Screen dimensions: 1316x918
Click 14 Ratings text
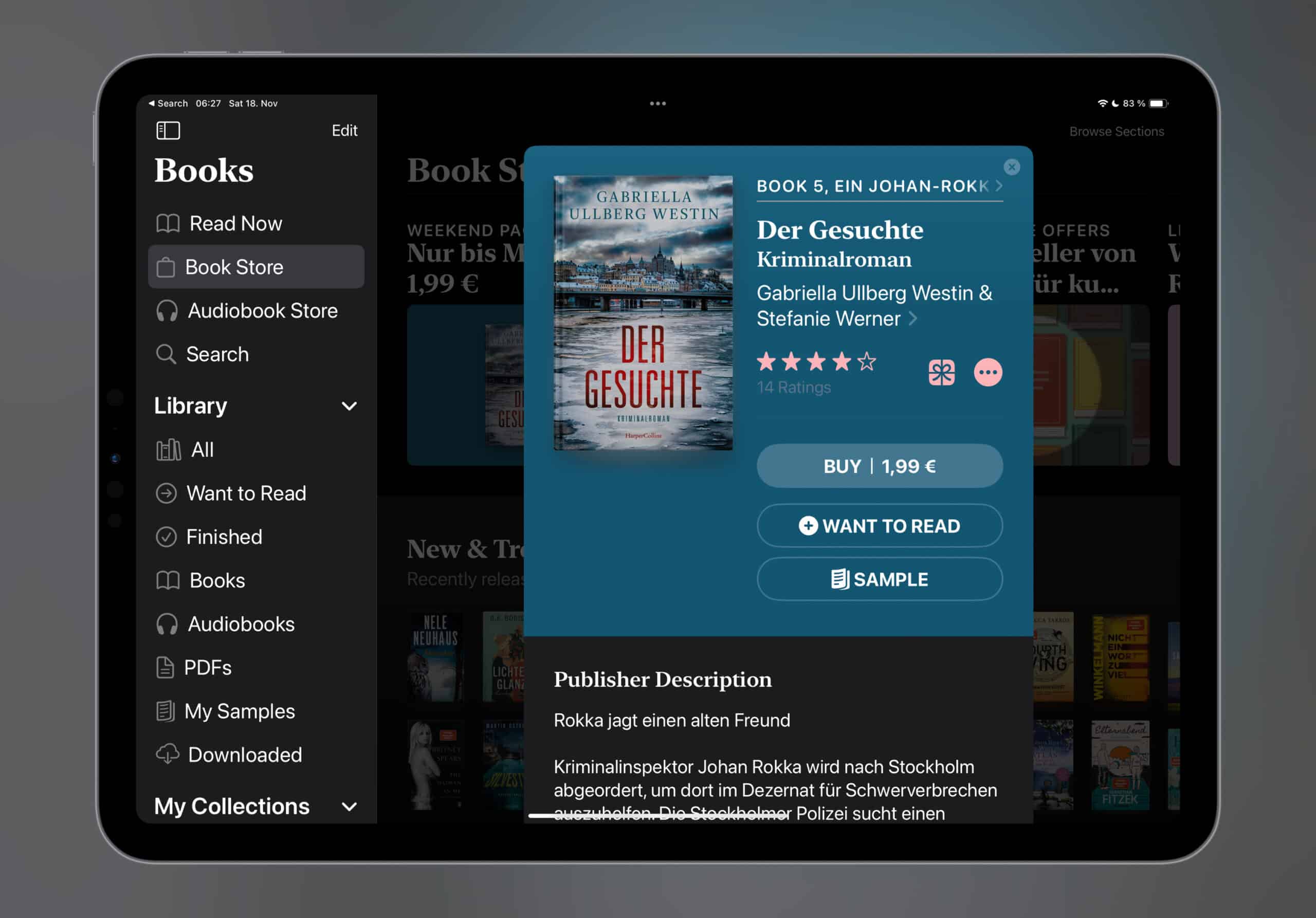pos(793,388)
